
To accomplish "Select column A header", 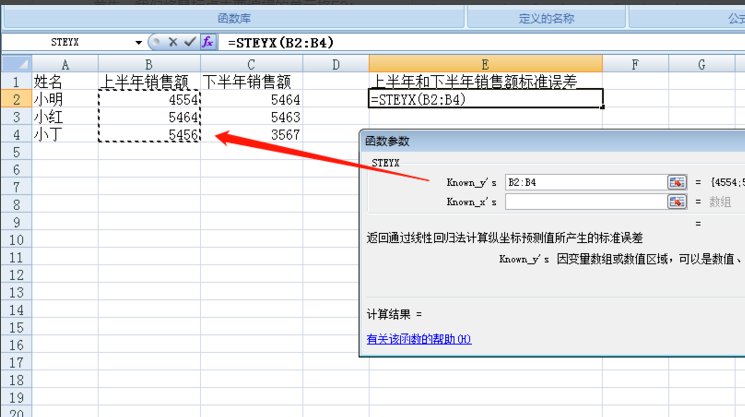I will pyautogui.click(x=65, y=65).
